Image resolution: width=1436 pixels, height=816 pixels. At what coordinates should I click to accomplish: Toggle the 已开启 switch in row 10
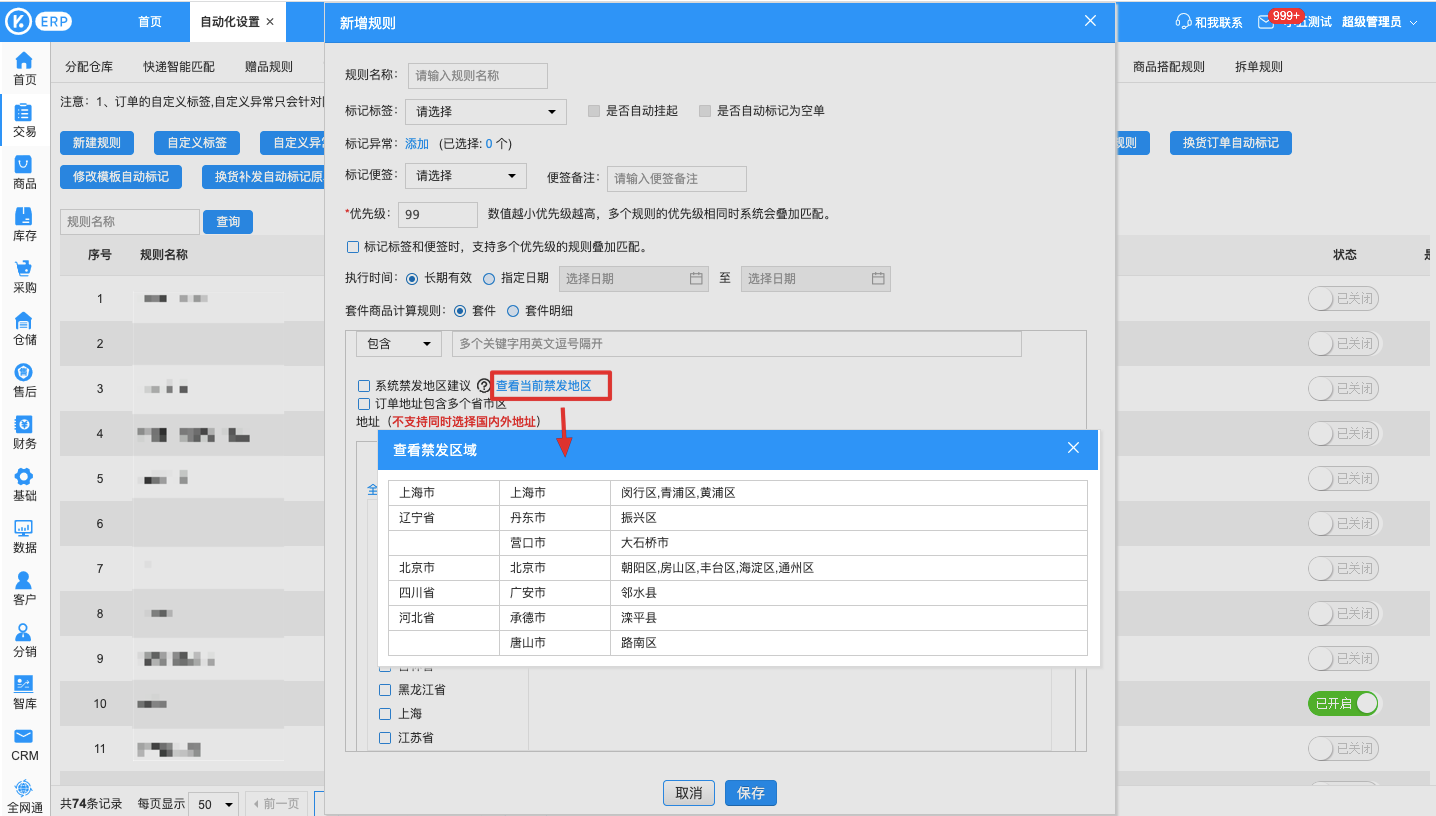1343,703
